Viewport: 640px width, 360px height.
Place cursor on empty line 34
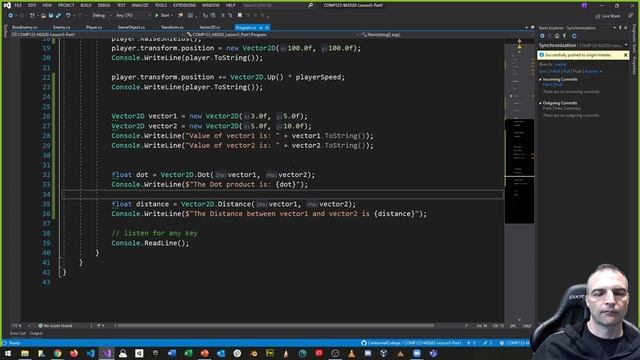(282, 194)
